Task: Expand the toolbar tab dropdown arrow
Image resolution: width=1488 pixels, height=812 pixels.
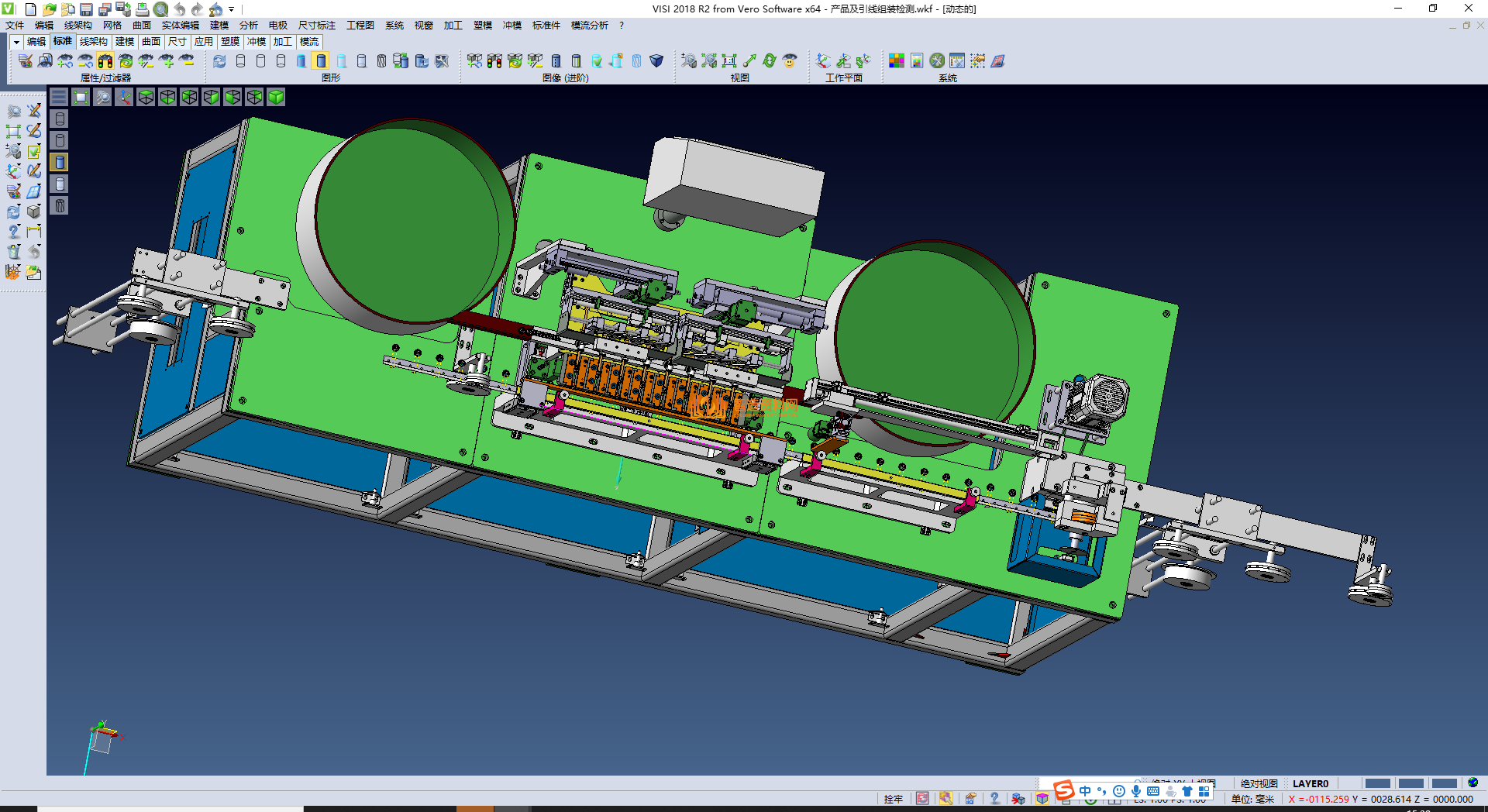Action: tap(16, 42)
